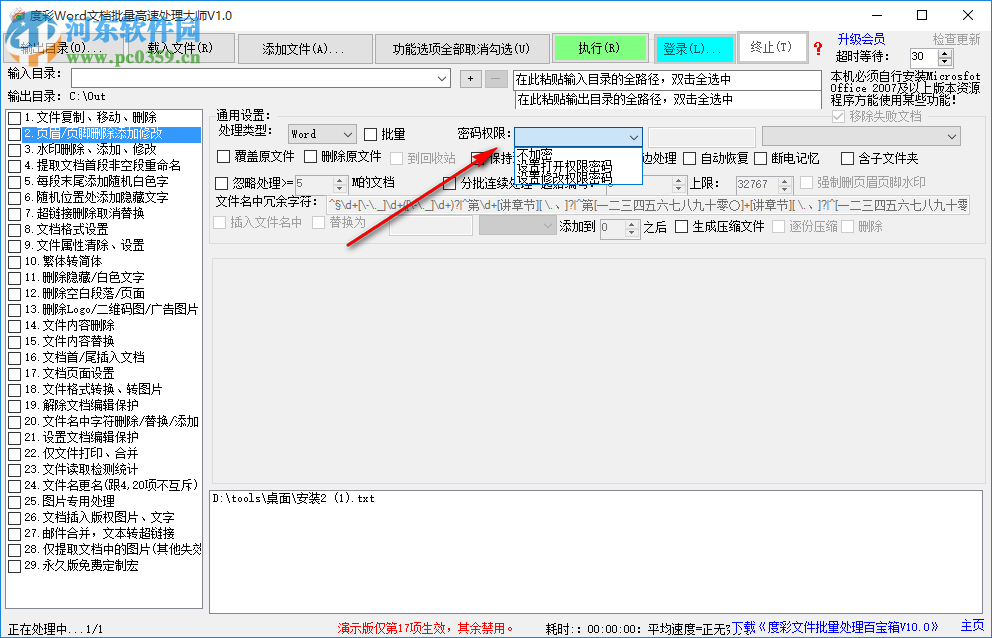Increase the 超时等待 value with up arrow
Viewport: 992px width, 638px height.
pos(945,52)
